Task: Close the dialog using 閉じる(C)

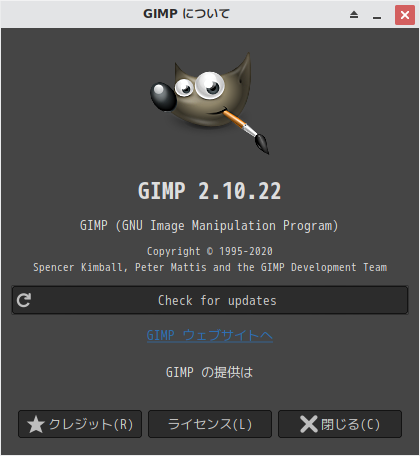Action: pos(340,424)
